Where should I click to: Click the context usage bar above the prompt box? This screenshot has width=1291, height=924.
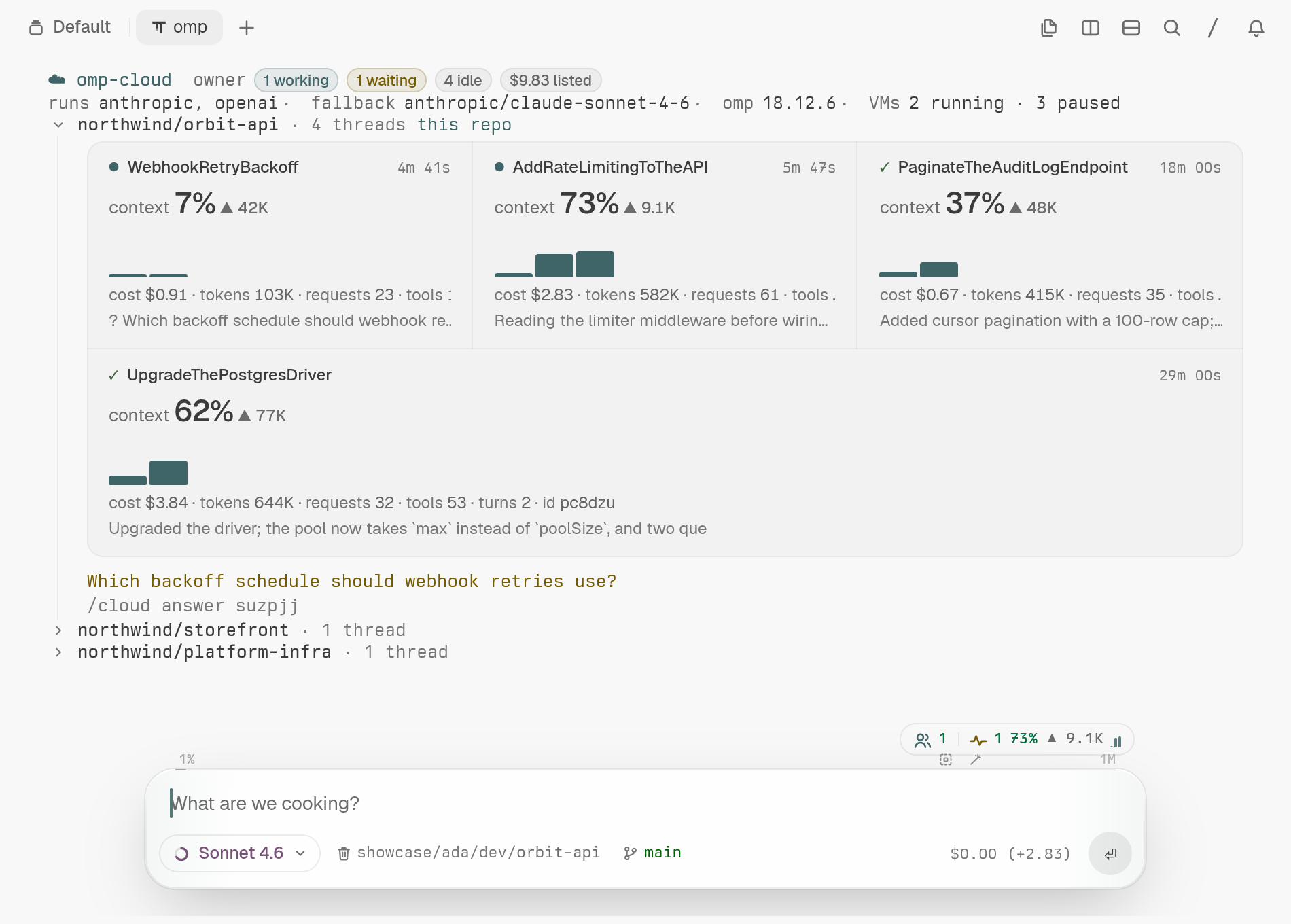[645, 769]
